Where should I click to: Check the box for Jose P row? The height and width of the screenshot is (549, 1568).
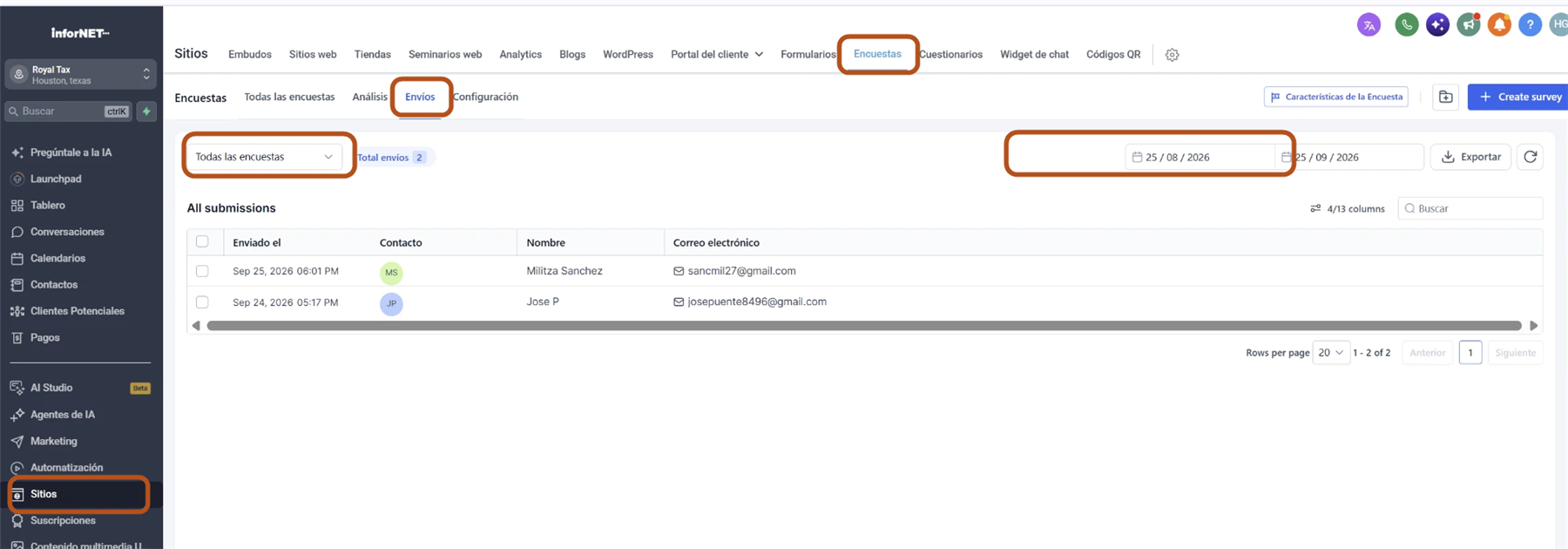202,302
